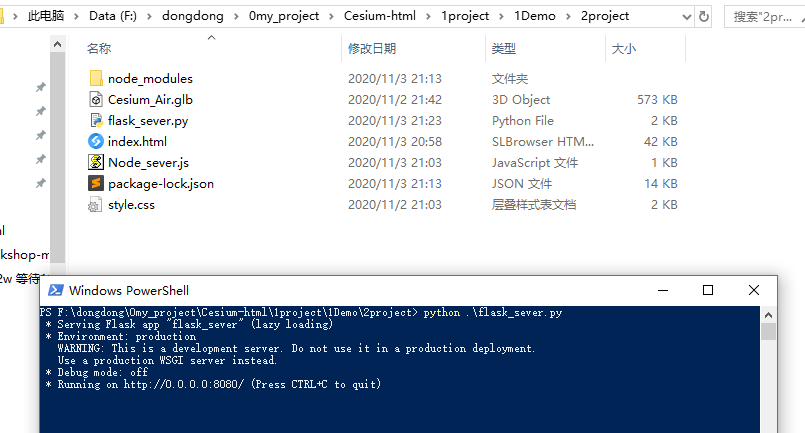Viewport: 805px width, 433px height.
Task: Sort files by the 修改日期 column header
Action: (372, 48)
